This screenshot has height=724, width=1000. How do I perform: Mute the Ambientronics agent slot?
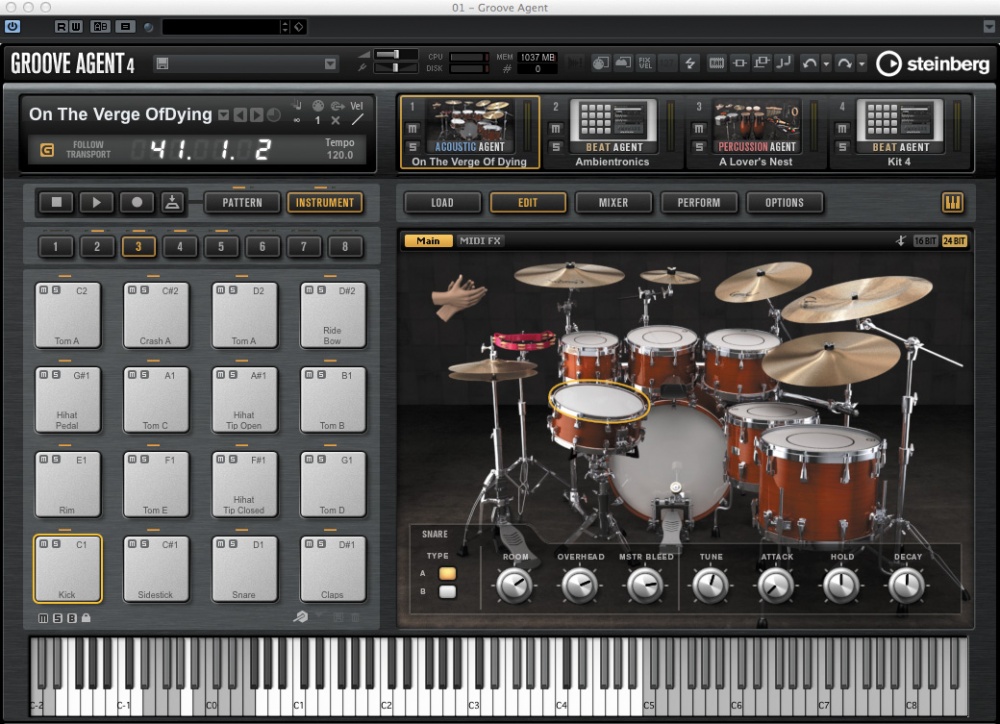[556, 129]
